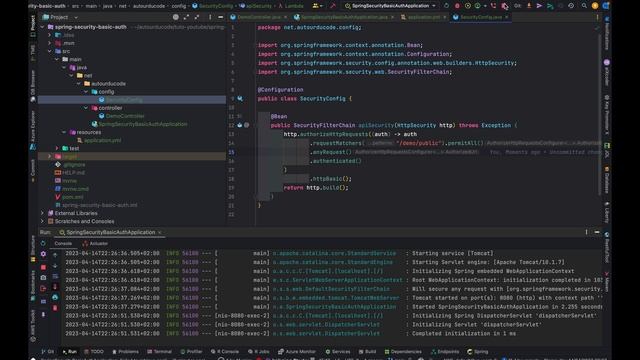Viewport: 640px width, 360px height.
Task: Collapse the controller package
Action: coord(86,108)
